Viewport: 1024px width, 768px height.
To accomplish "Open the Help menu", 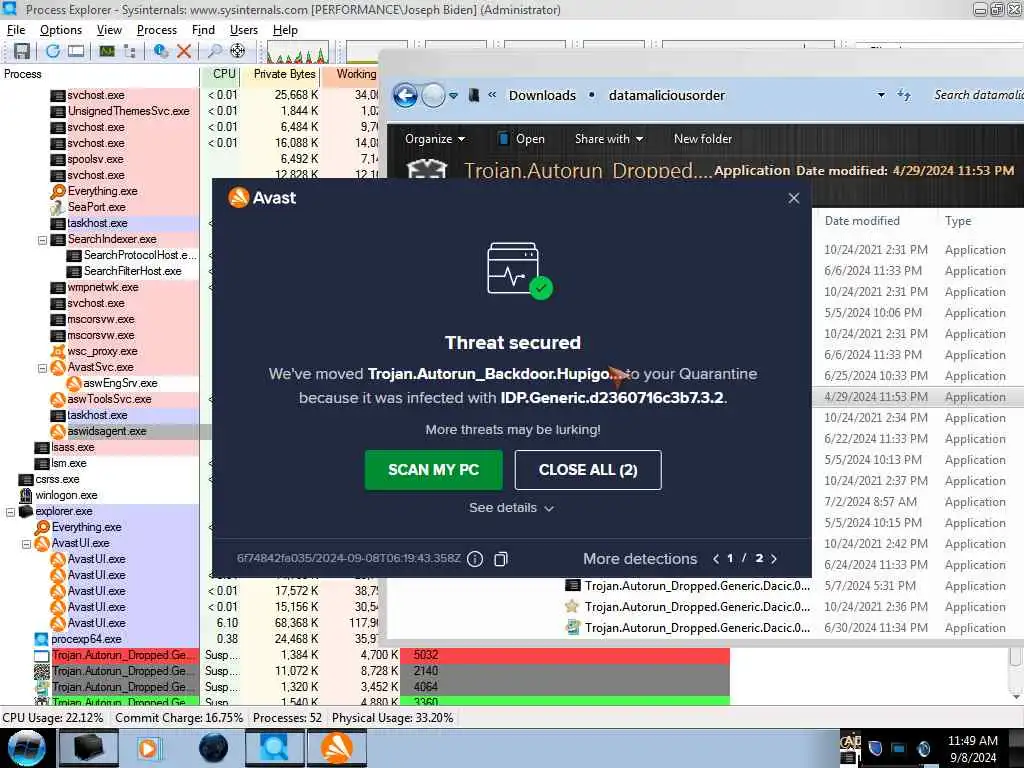I will pyautogui.click(x=285, y=30).
